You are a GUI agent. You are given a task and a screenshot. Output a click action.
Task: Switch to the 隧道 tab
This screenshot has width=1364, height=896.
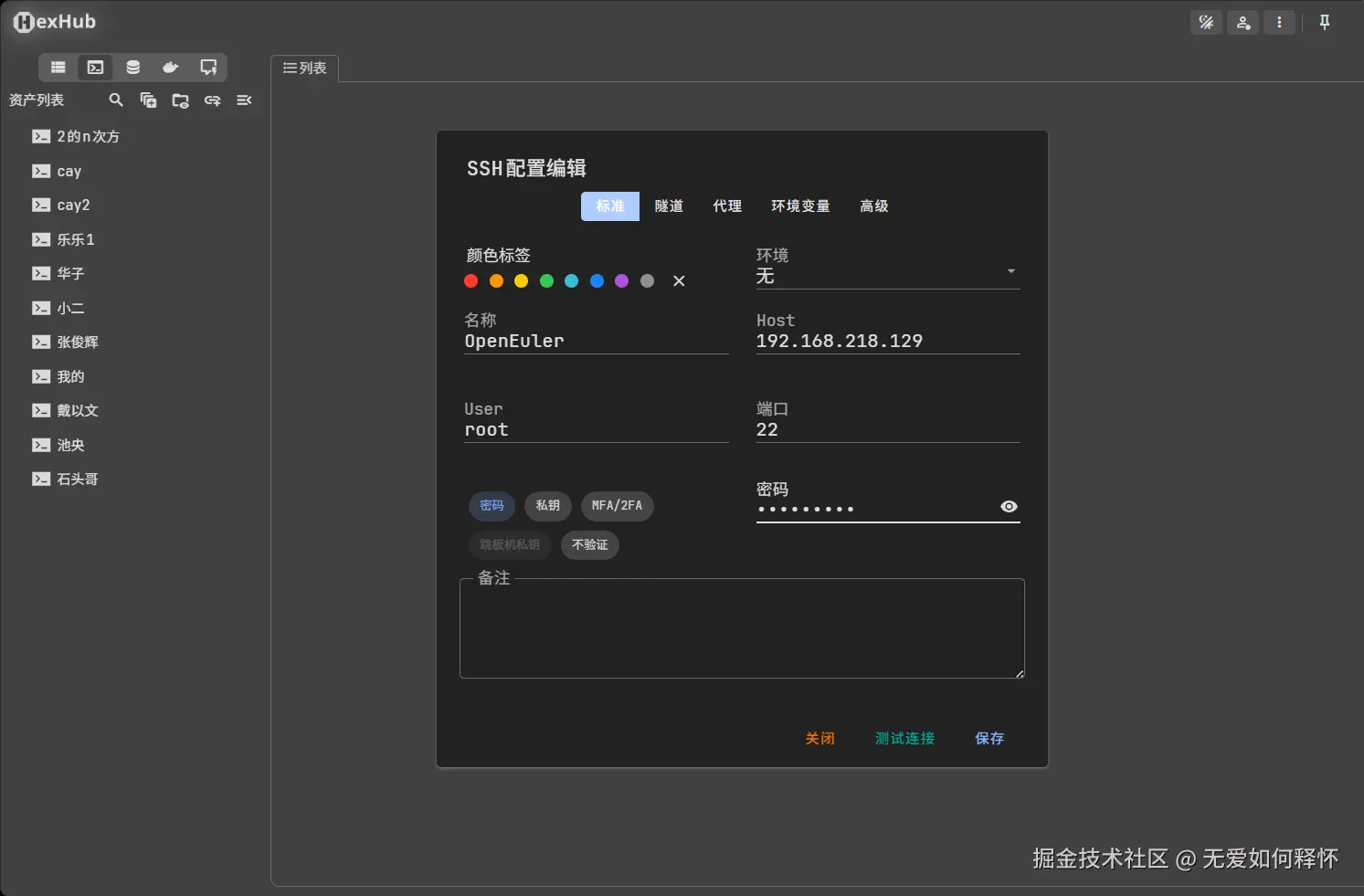(x=669, y=206)
